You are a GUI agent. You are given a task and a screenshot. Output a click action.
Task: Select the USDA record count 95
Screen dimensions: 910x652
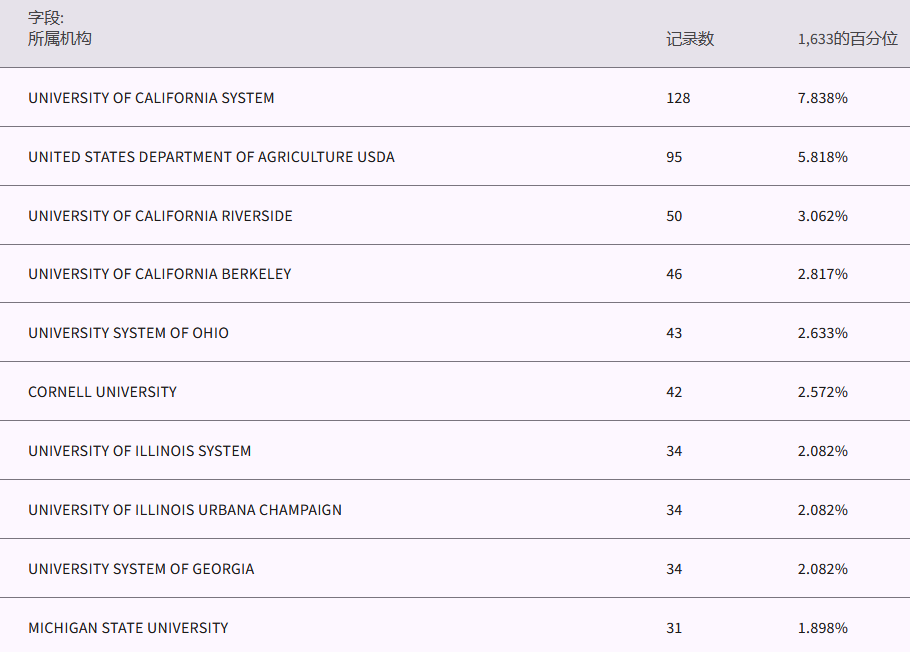[674, 157]
